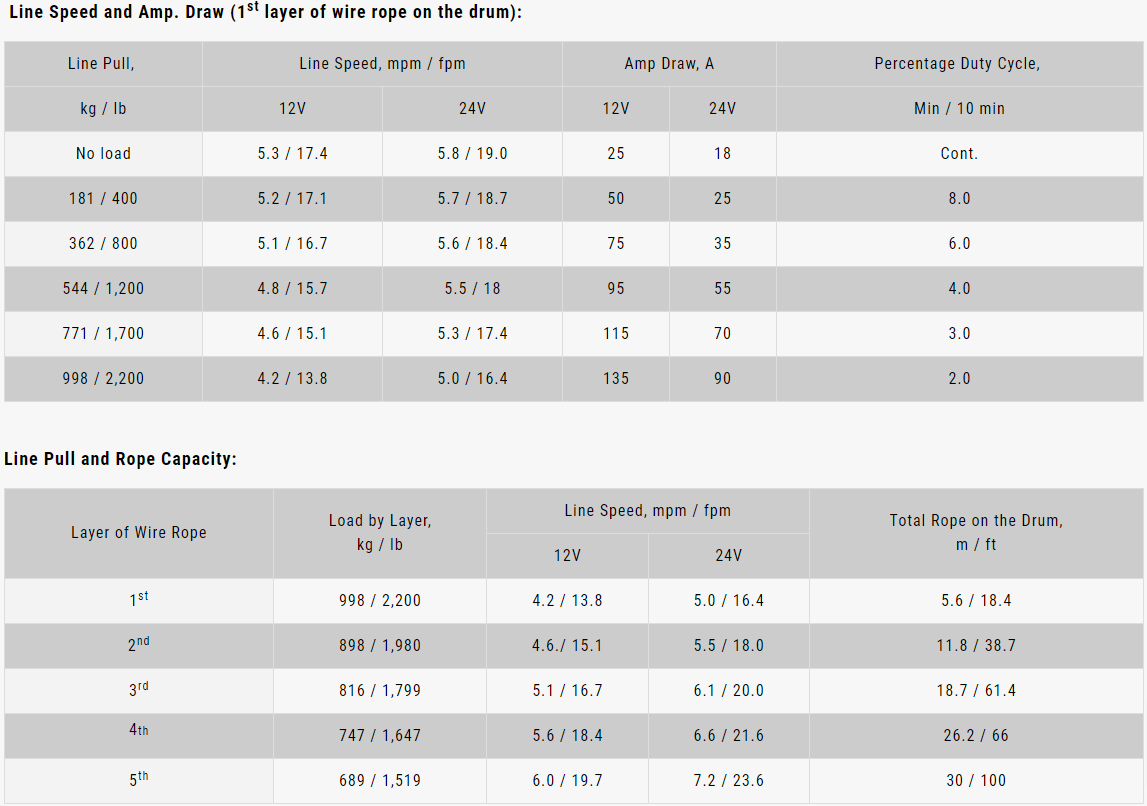Select the "Load by Layer" column header
This screenshot has height=806, width=1147.
coord(380,521)
